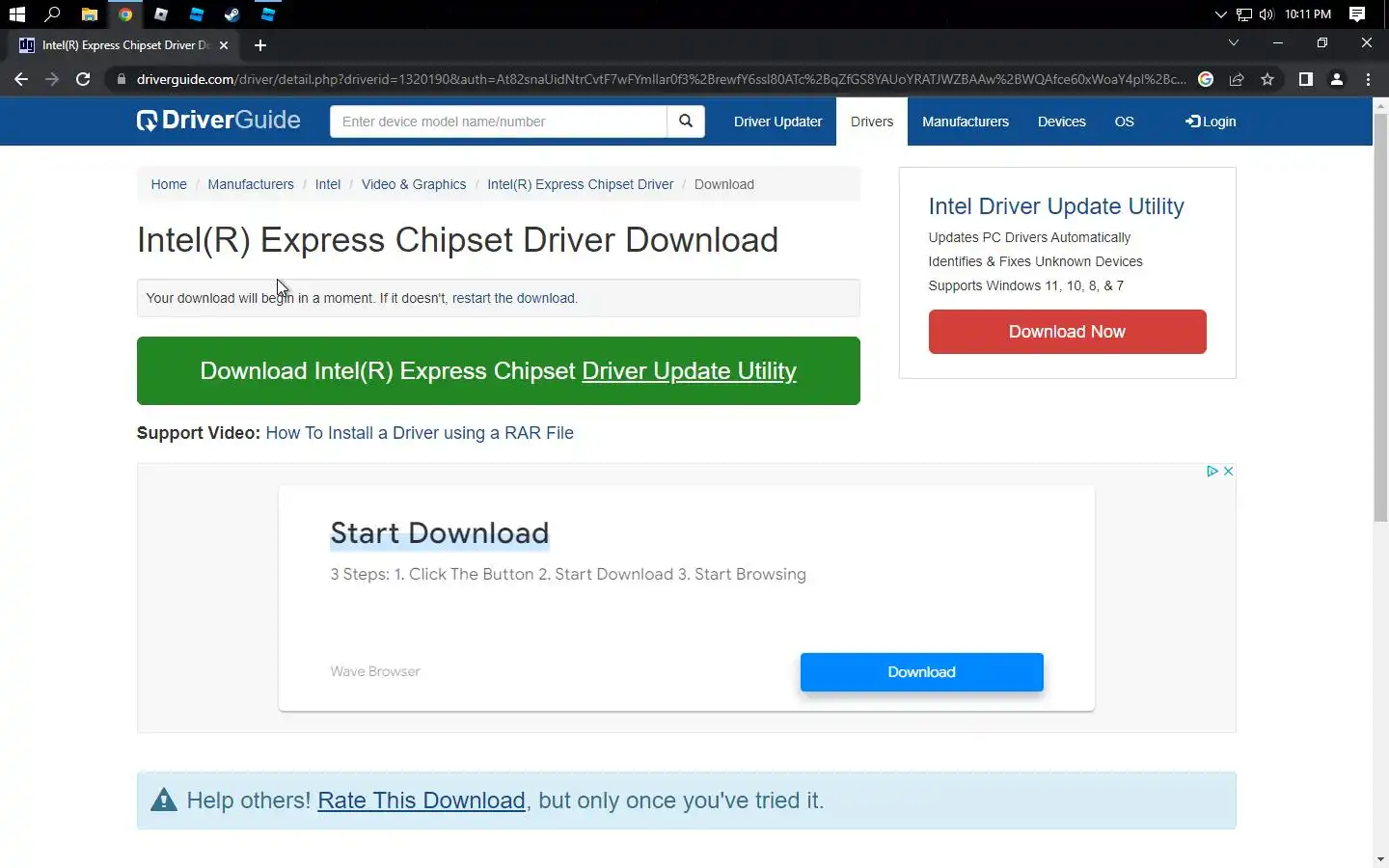This screenshot has width=1389, height=868.
Task: Open the OS nav item
Action: click(1124, 122)
